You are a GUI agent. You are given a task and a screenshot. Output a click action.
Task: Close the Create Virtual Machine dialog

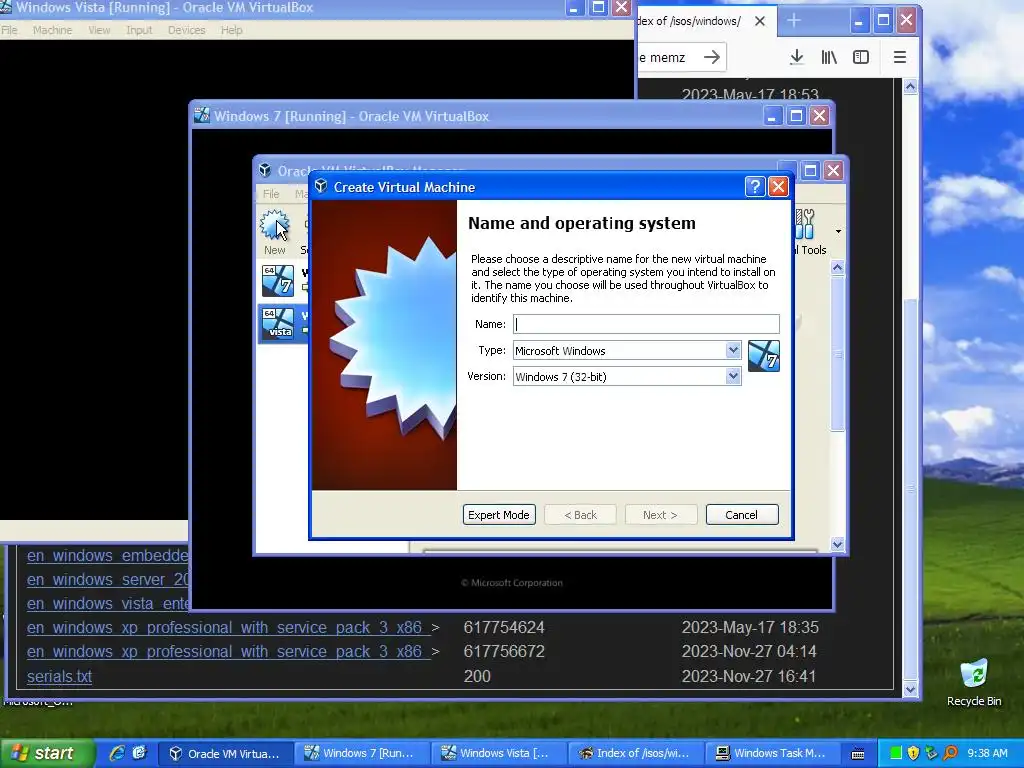pyautogui.click(x=778, y=187)
